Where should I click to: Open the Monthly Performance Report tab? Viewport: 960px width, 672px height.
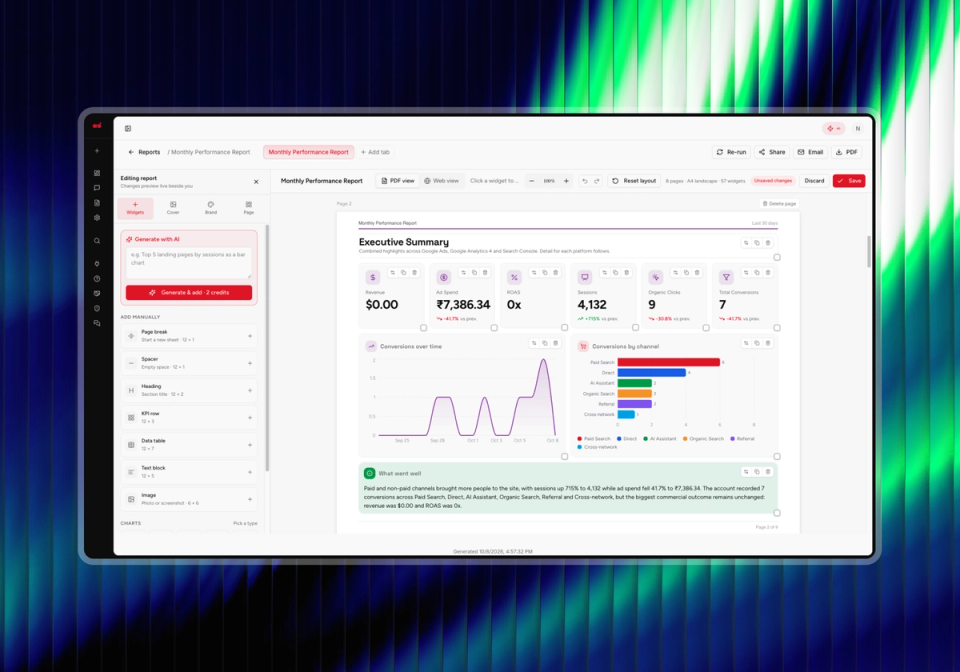[309, 152]
